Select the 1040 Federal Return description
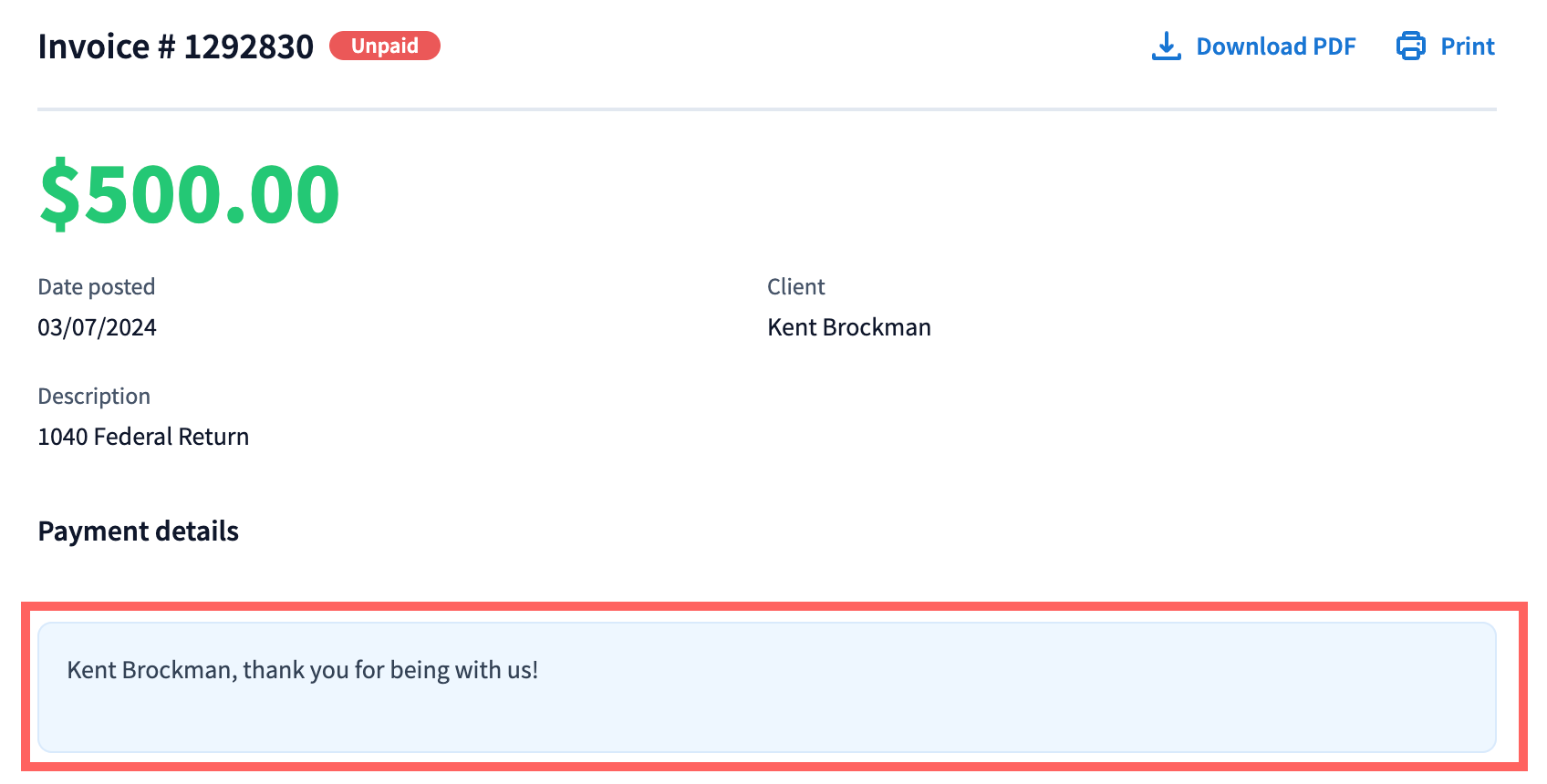The image size is (1547, 784). [143, 437]
